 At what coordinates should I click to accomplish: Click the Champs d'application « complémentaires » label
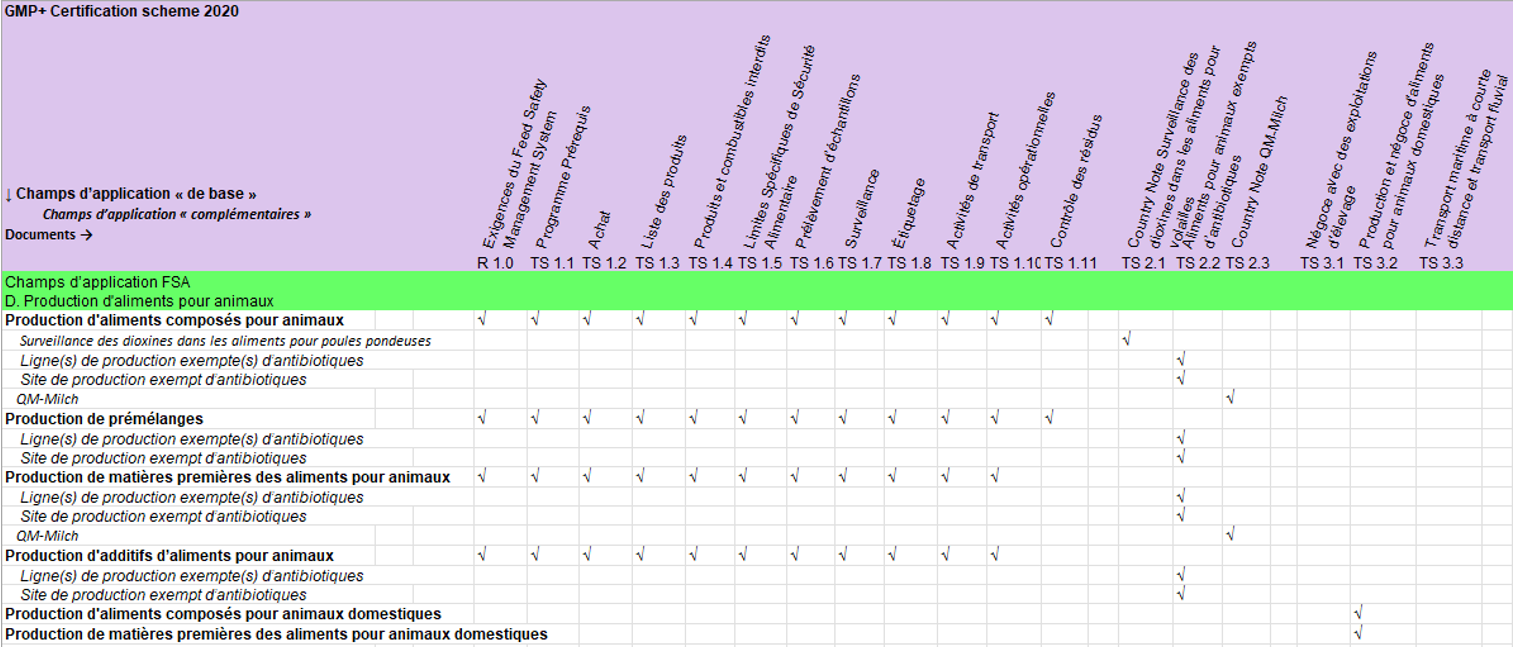tap(176, 214)
